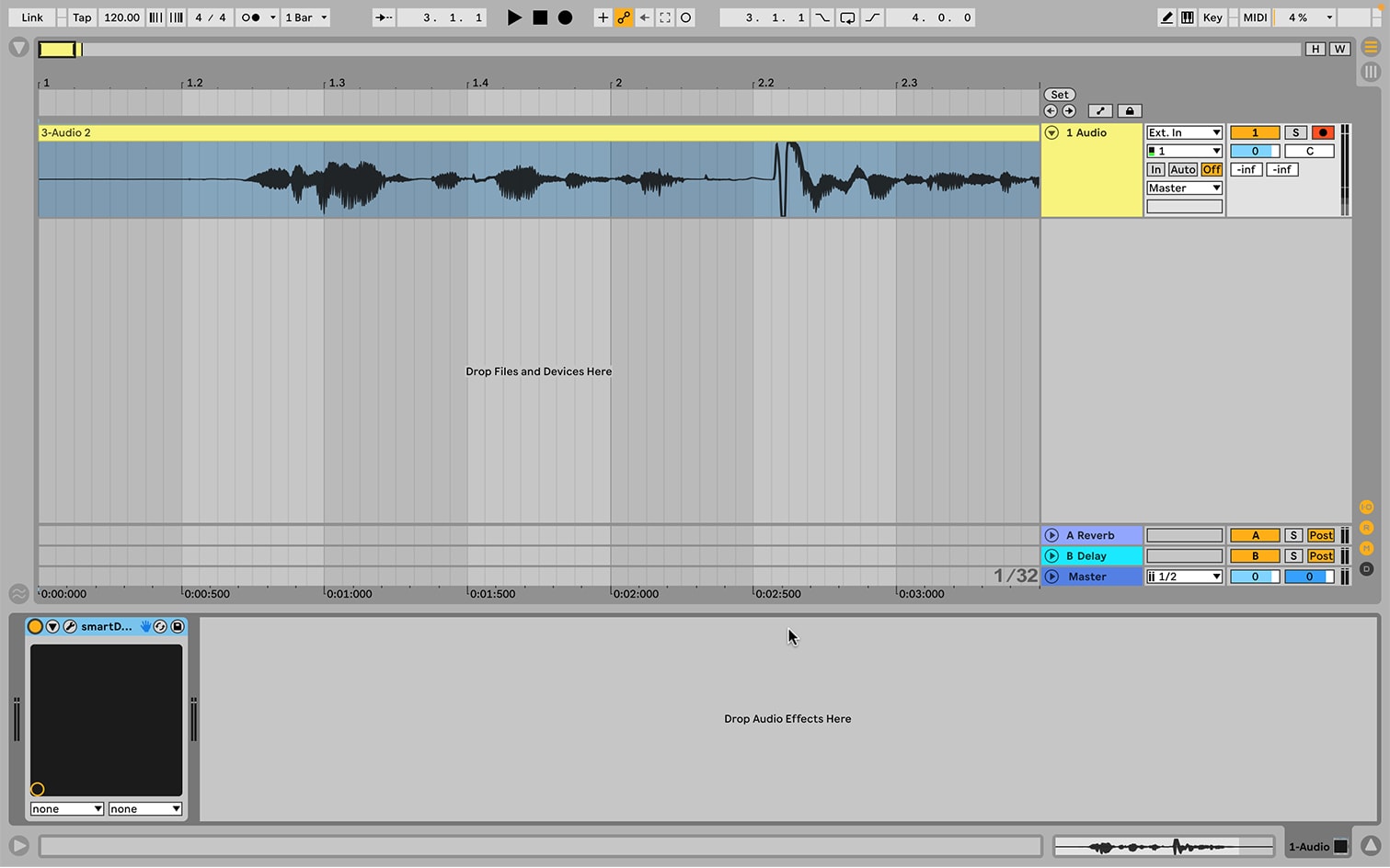Viewport: 1390px width, 868px height.
Task: Toggle the Punch-In switch
Action: (x=822, y=17)
